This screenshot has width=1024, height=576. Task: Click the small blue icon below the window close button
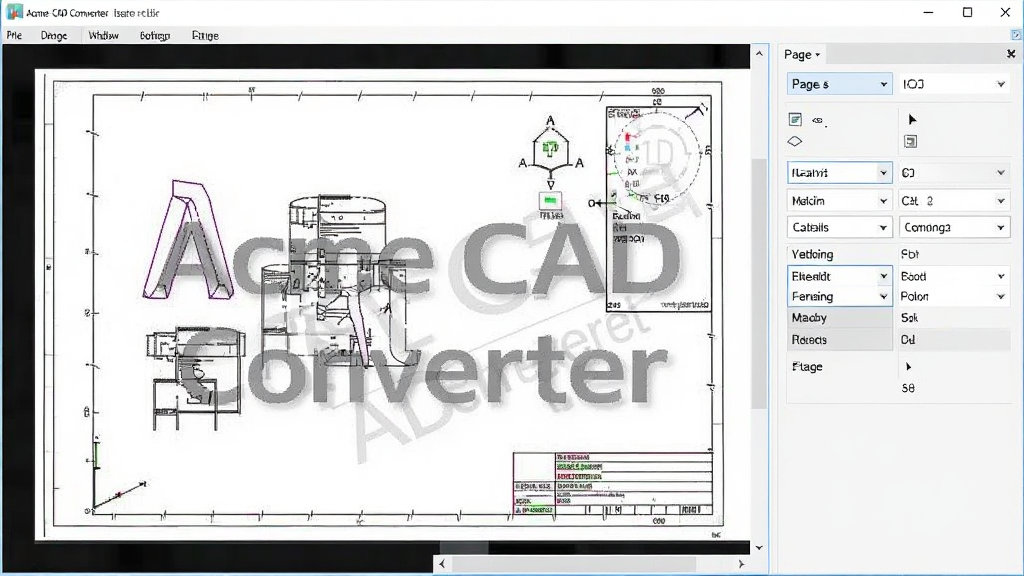point(1016,35)
